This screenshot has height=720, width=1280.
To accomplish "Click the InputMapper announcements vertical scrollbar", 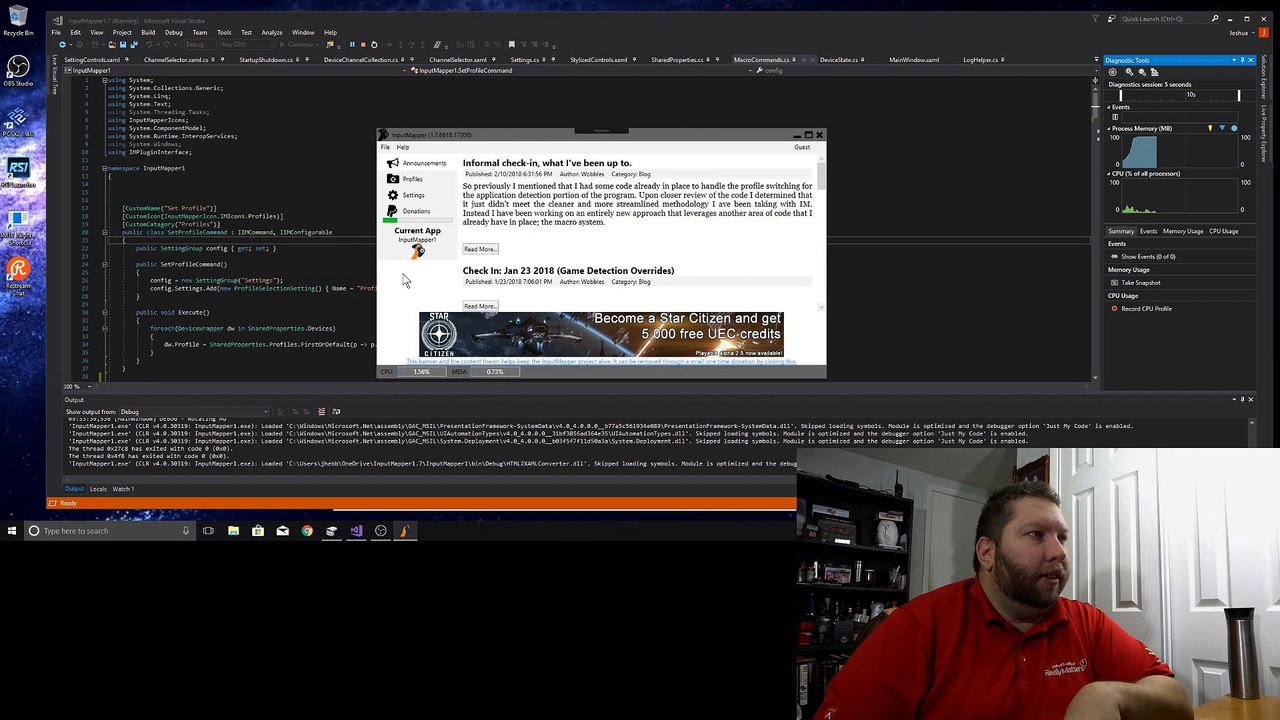I will point(821,232).
